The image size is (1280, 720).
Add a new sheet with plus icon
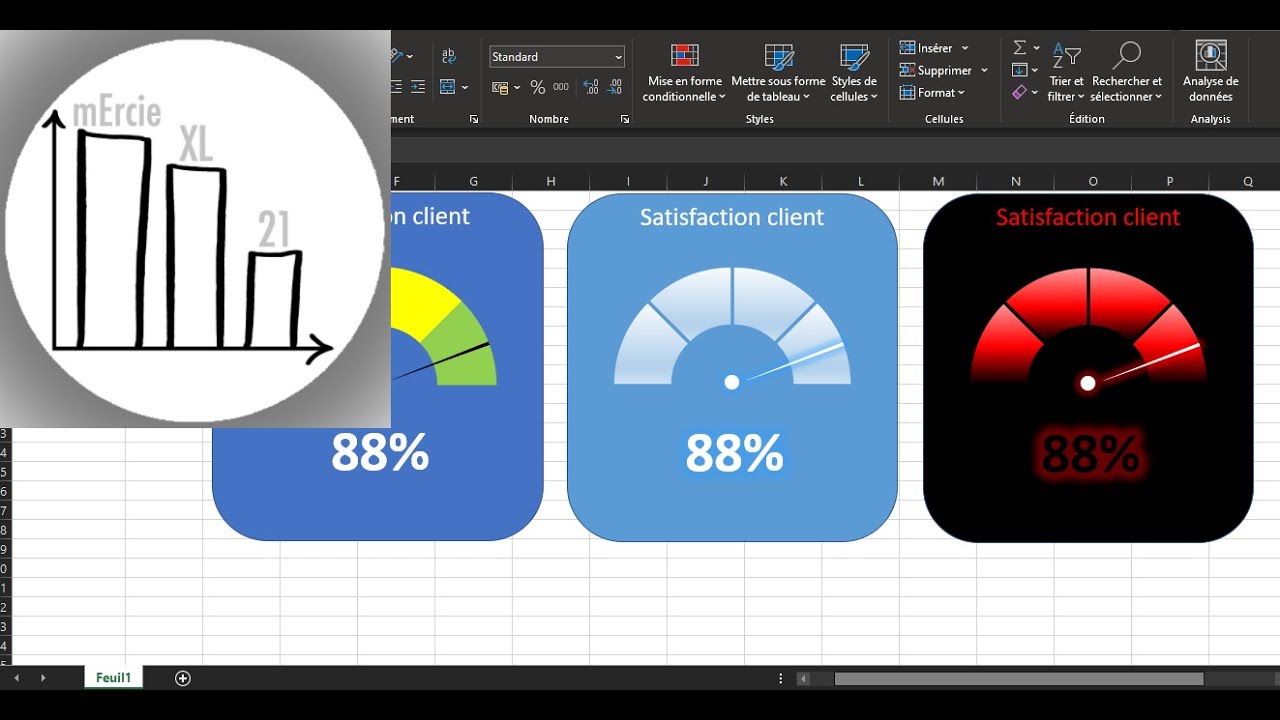[x=183, y=678]
